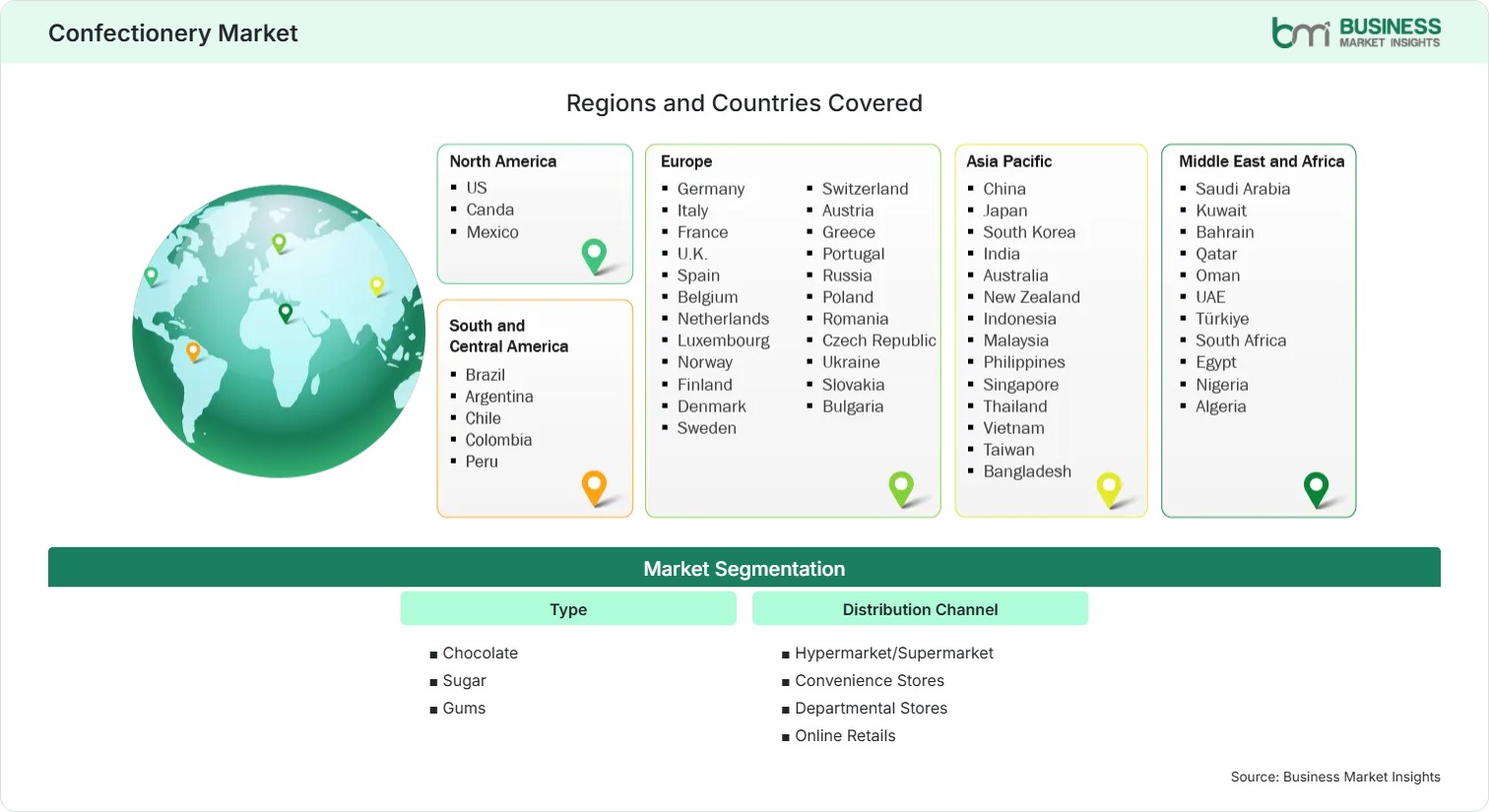Screen dimensions: 1489x812
Task: Click the Source: Business Market Insights note
Action: (x=1335, y=777)
